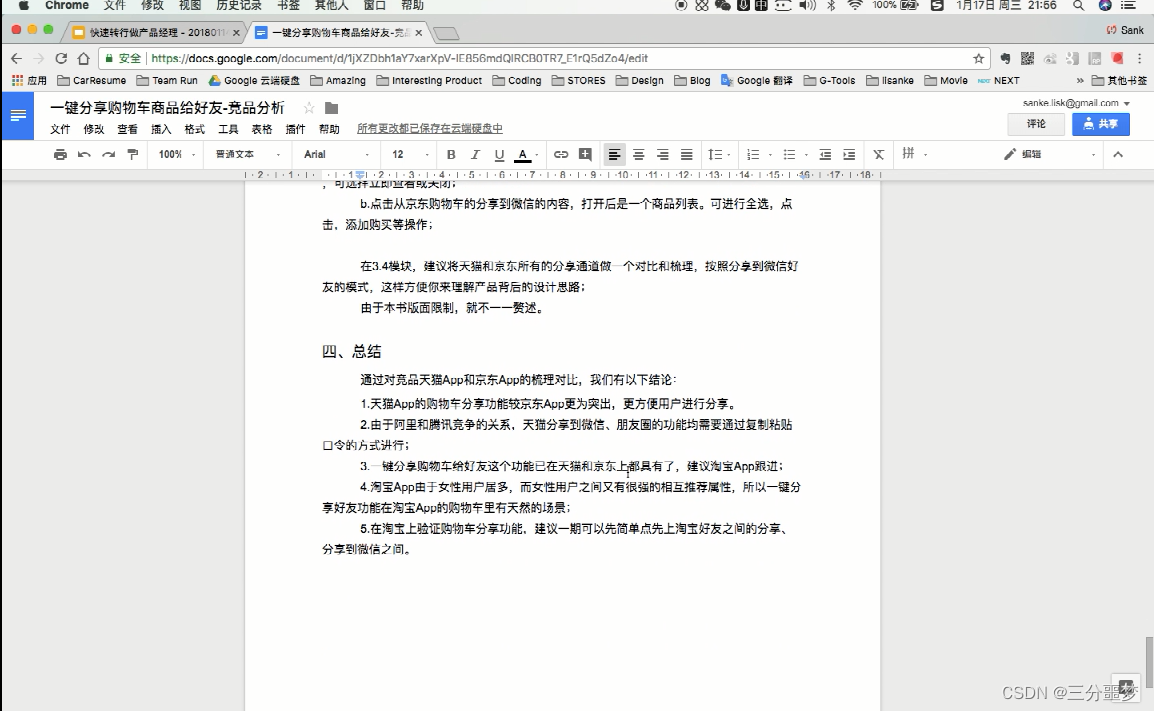The width and height of the screenshot is (1154, 711).
Task: Reload the page
Action: tap(61, 58)
